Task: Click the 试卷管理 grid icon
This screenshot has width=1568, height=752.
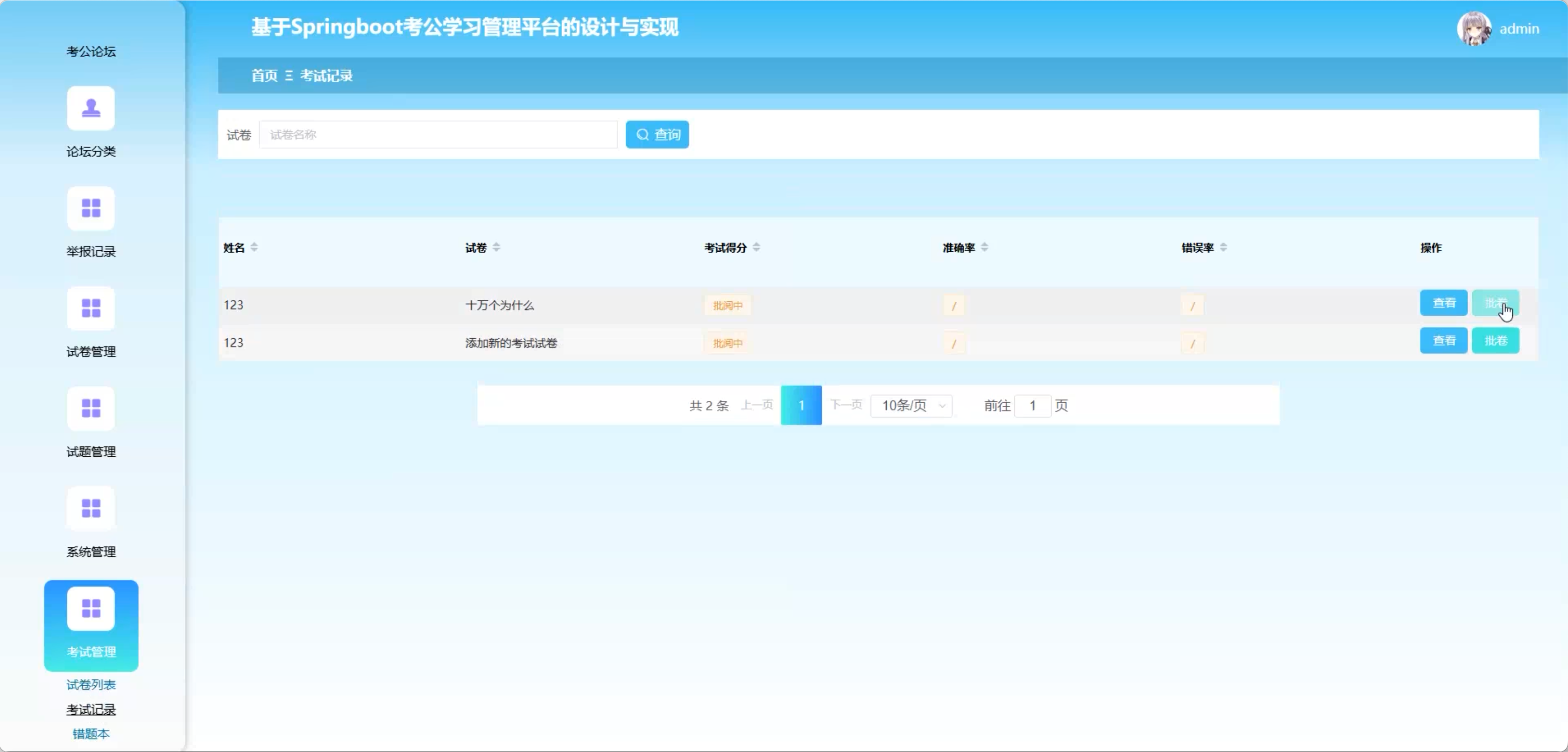Action: point(91,308)
